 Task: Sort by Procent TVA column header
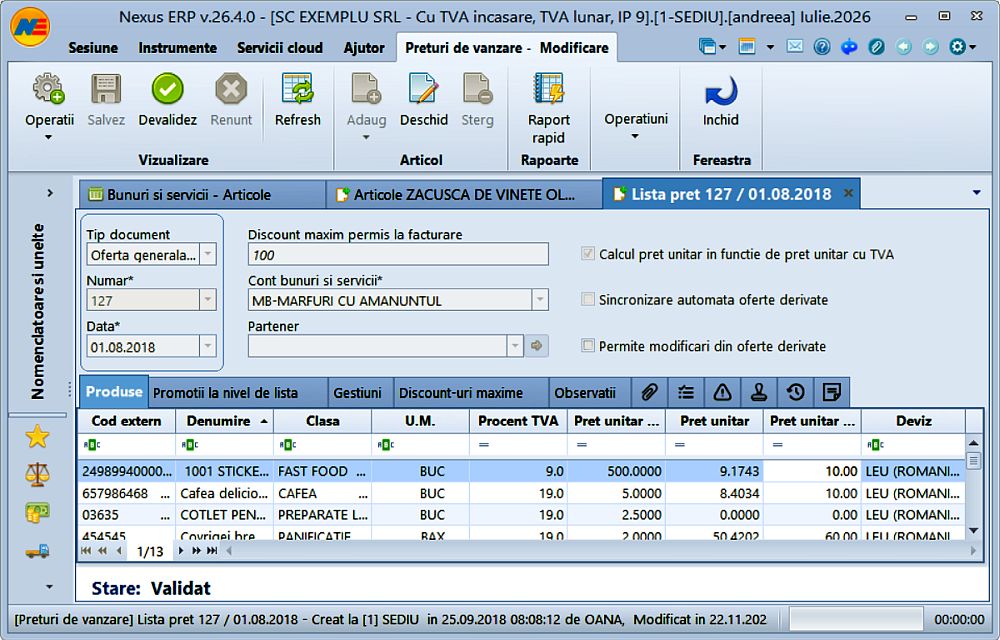pyautogui.click(x=518, y=421)
